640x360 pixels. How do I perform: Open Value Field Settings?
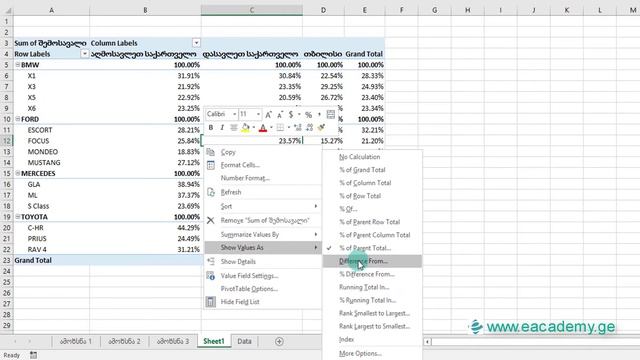[263, 276]
